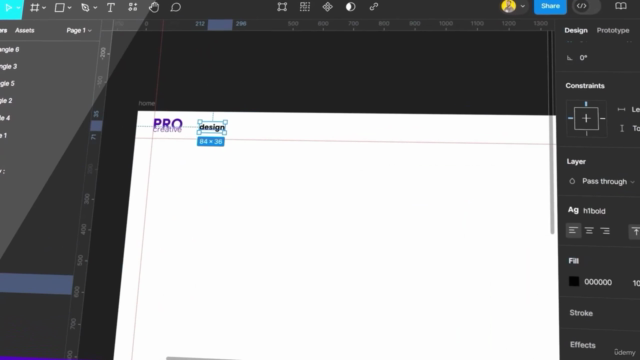Viewport: 640px width, 360px height.
Task: Click the half-circle contrast icon
Action: coord(351,7)
